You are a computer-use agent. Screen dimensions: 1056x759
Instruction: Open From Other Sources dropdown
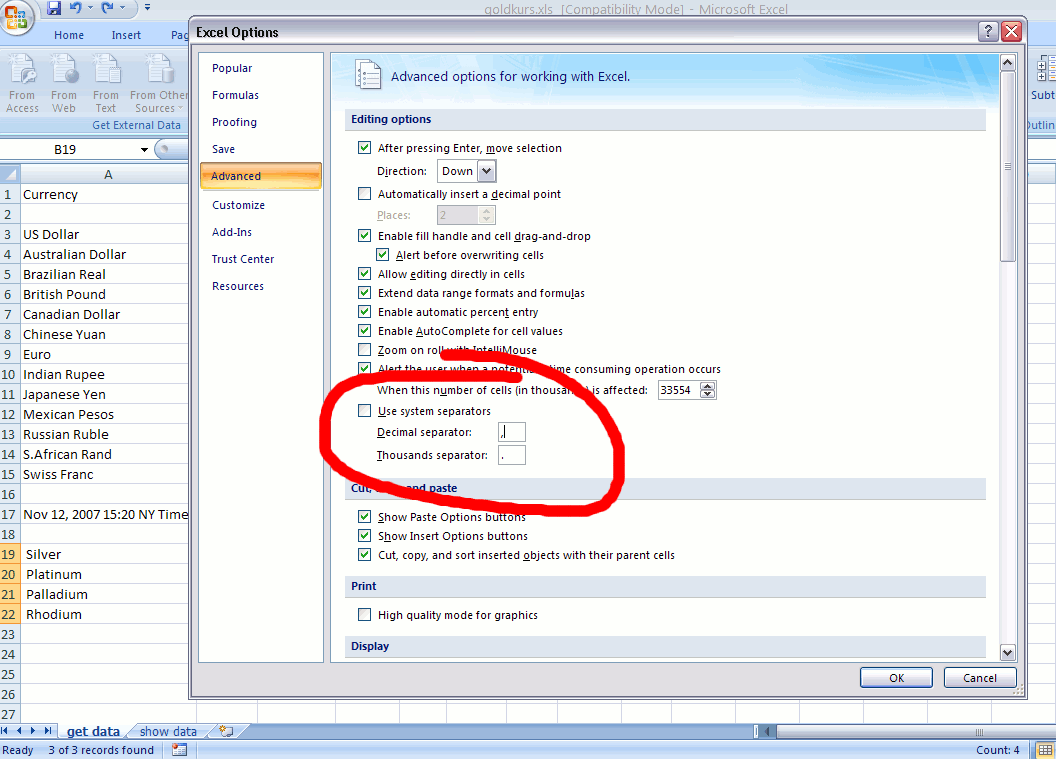click(x=160, y=83)
